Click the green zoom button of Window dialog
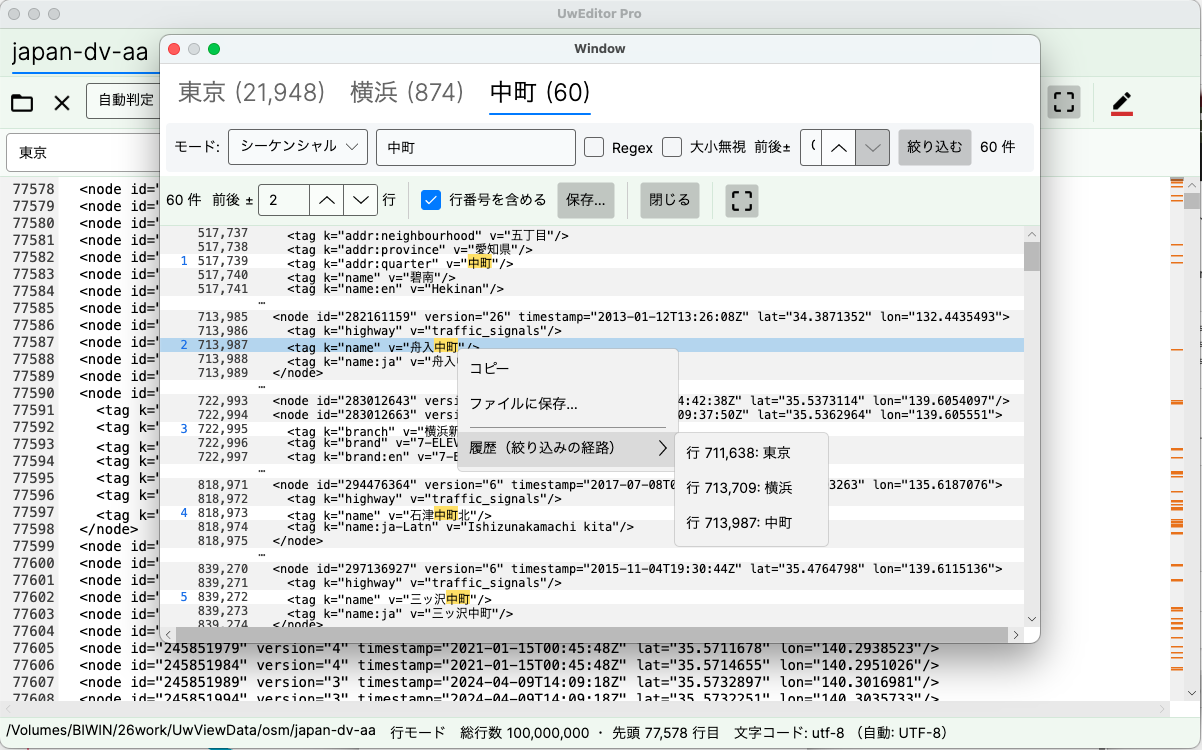 pos(213,48)
